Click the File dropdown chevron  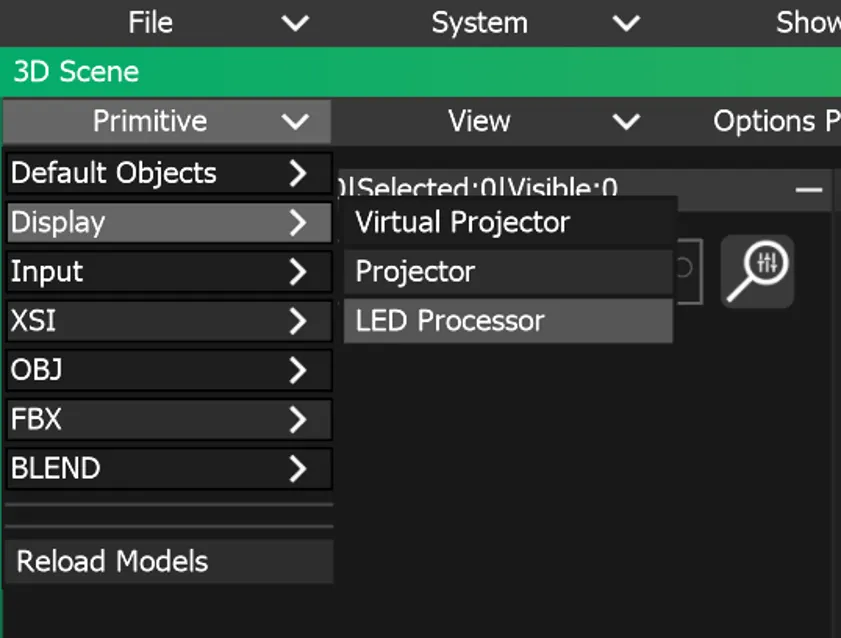pyautogui.click(x=296, y=23)
